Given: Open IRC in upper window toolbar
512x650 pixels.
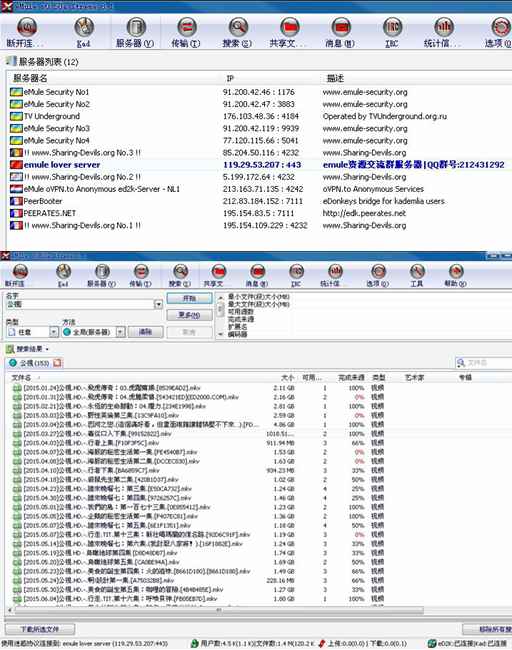Looking at the screenshot, I should click(x=392, y=32).
